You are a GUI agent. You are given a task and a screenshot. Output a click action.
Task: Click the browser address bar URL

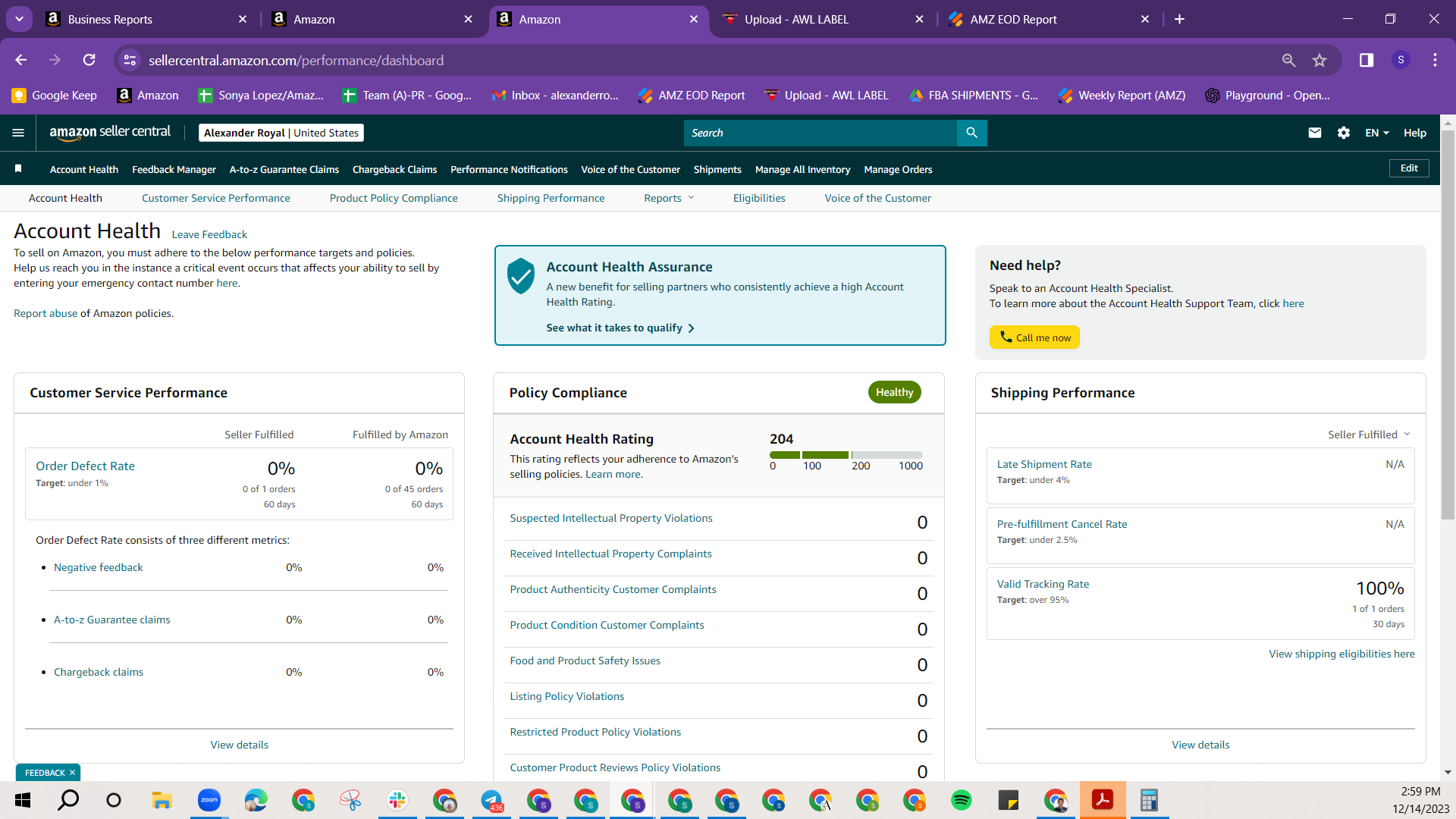[297, 60]
